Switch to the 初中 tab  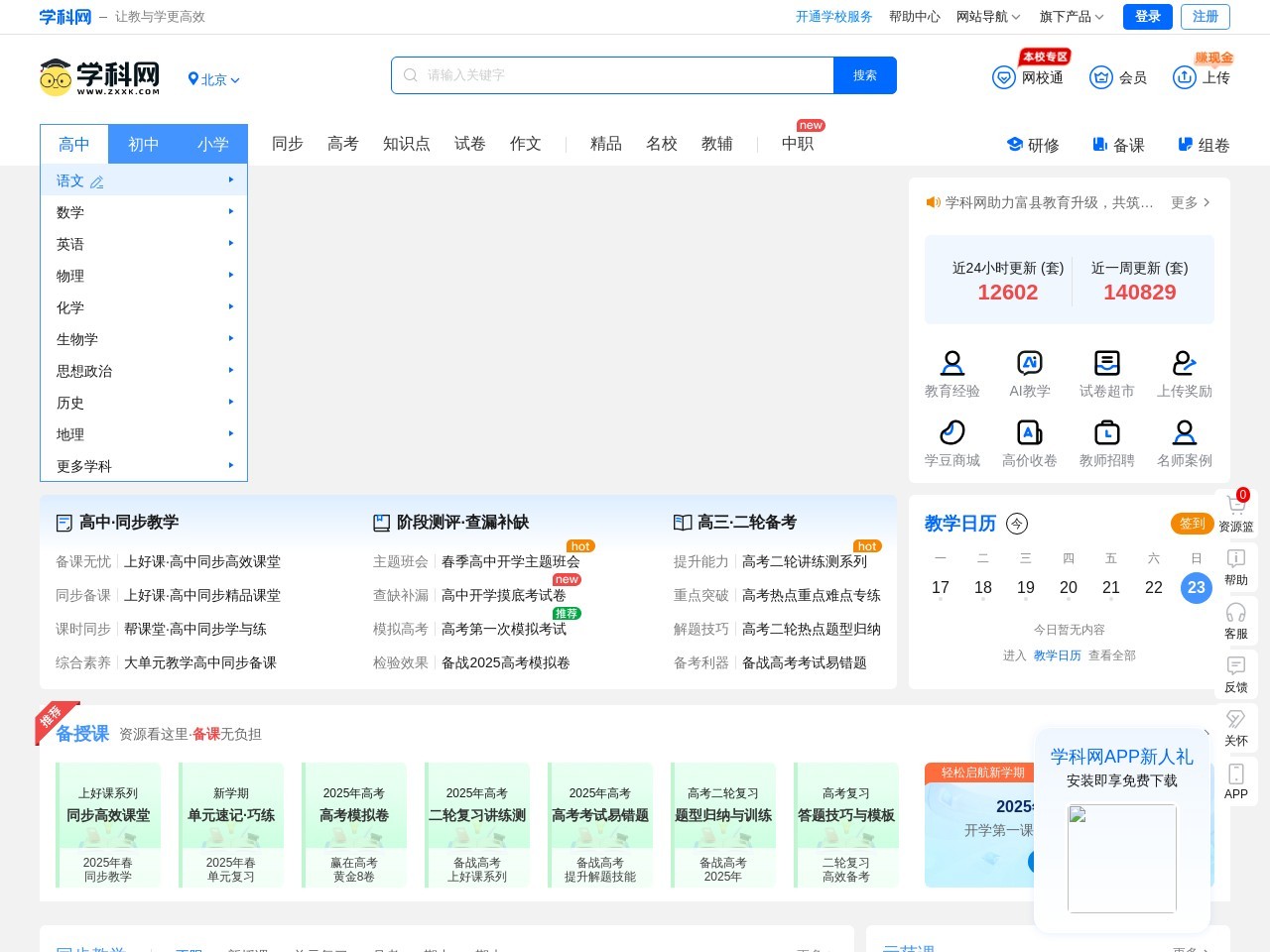pos(144,145)
